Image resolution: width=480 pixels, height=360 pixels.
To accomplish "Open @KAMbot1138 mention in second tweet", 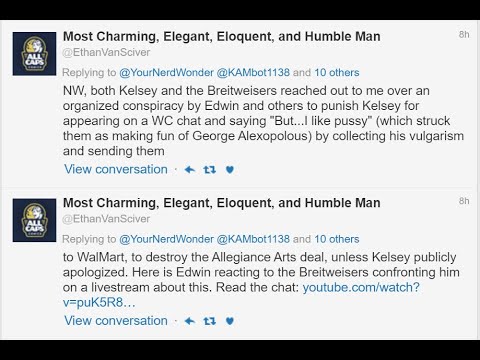I will tap(253, 239).
